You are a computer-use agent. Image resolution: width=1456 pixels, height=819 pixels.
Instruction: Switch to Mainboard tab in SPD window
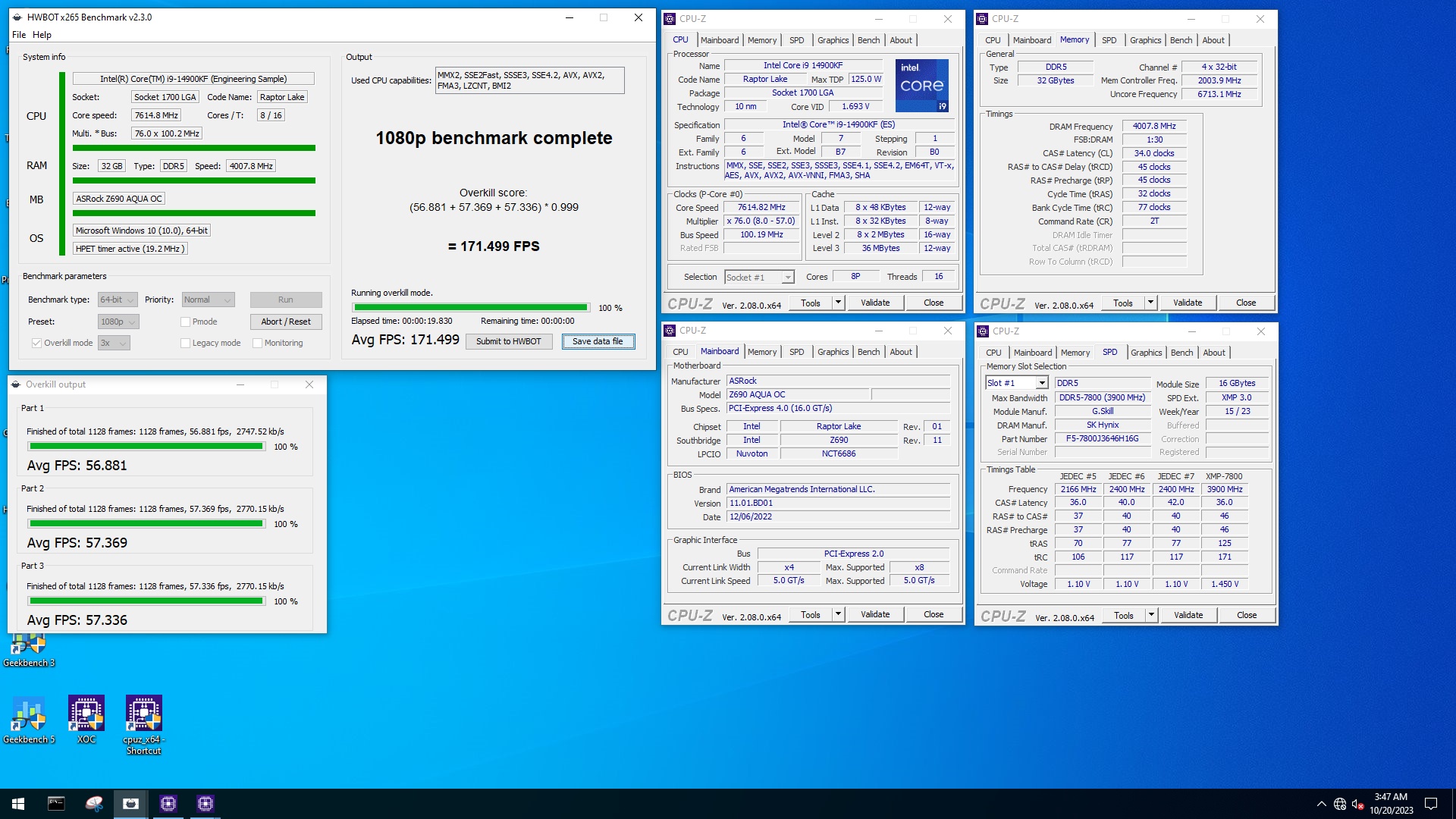[1033, 353]
